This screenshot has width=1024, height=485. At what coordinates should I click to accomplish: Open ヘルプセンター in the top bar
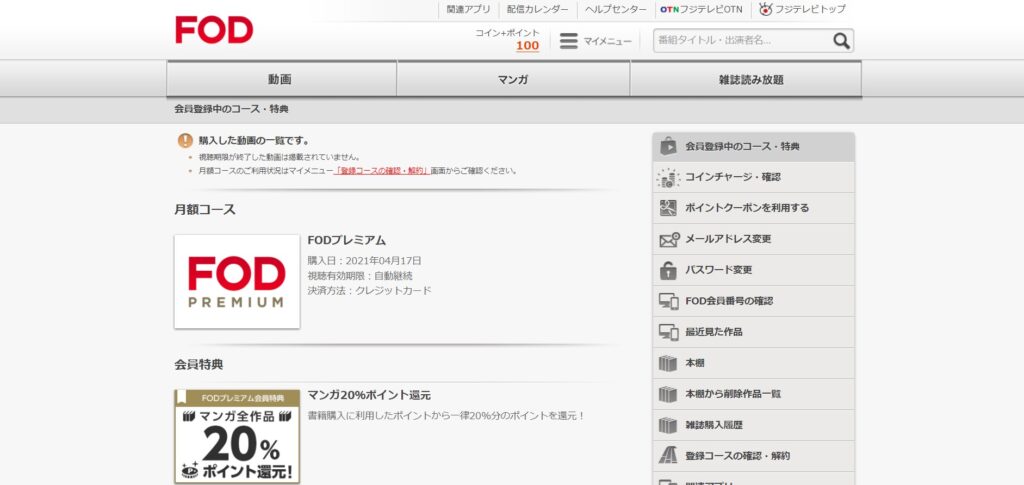coord(615,9)
